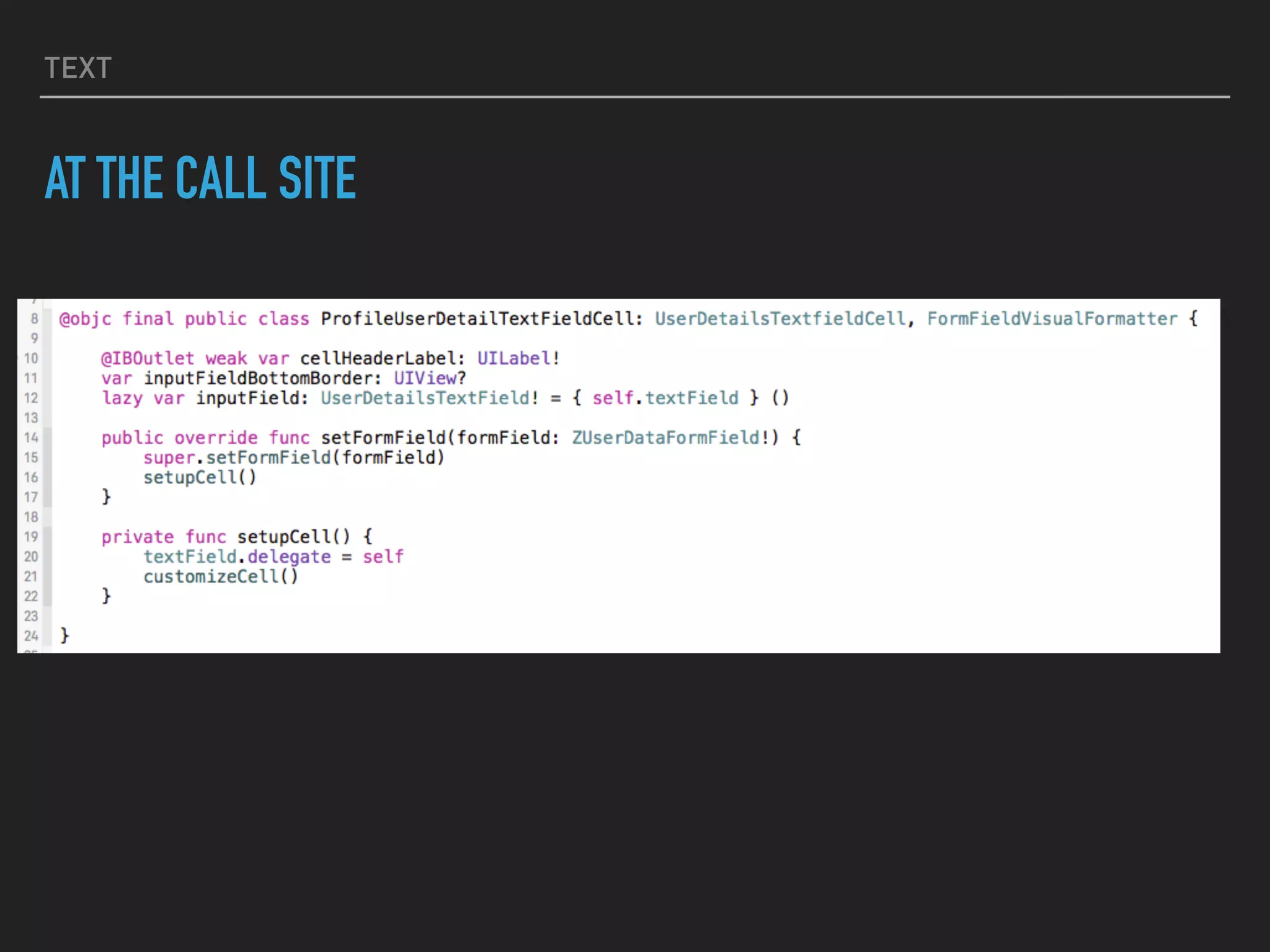The height and width of the screenshot is (952, 1270).
Task: Click FormFieldVisualFormatter protocol name
Action: click(x=1052, y=319)
